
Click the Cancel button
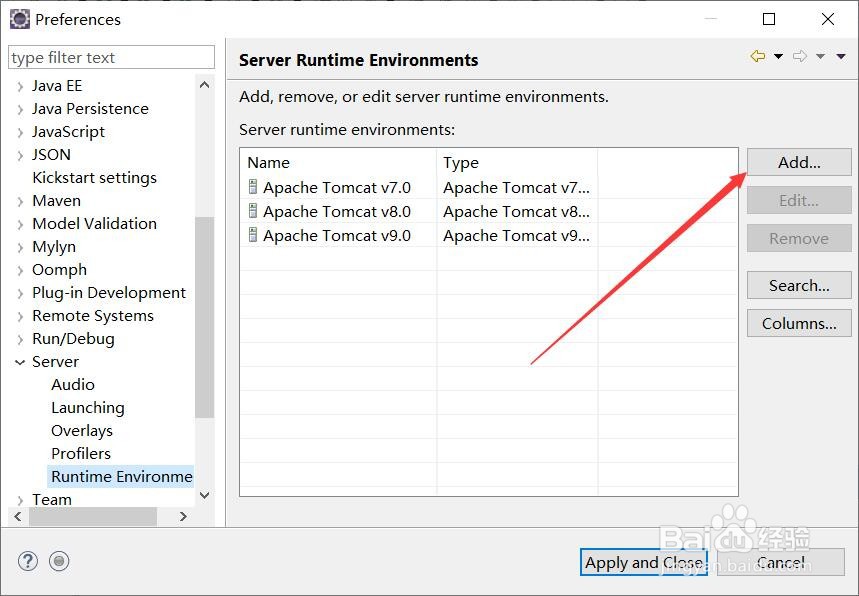click(x=781, y=562)
